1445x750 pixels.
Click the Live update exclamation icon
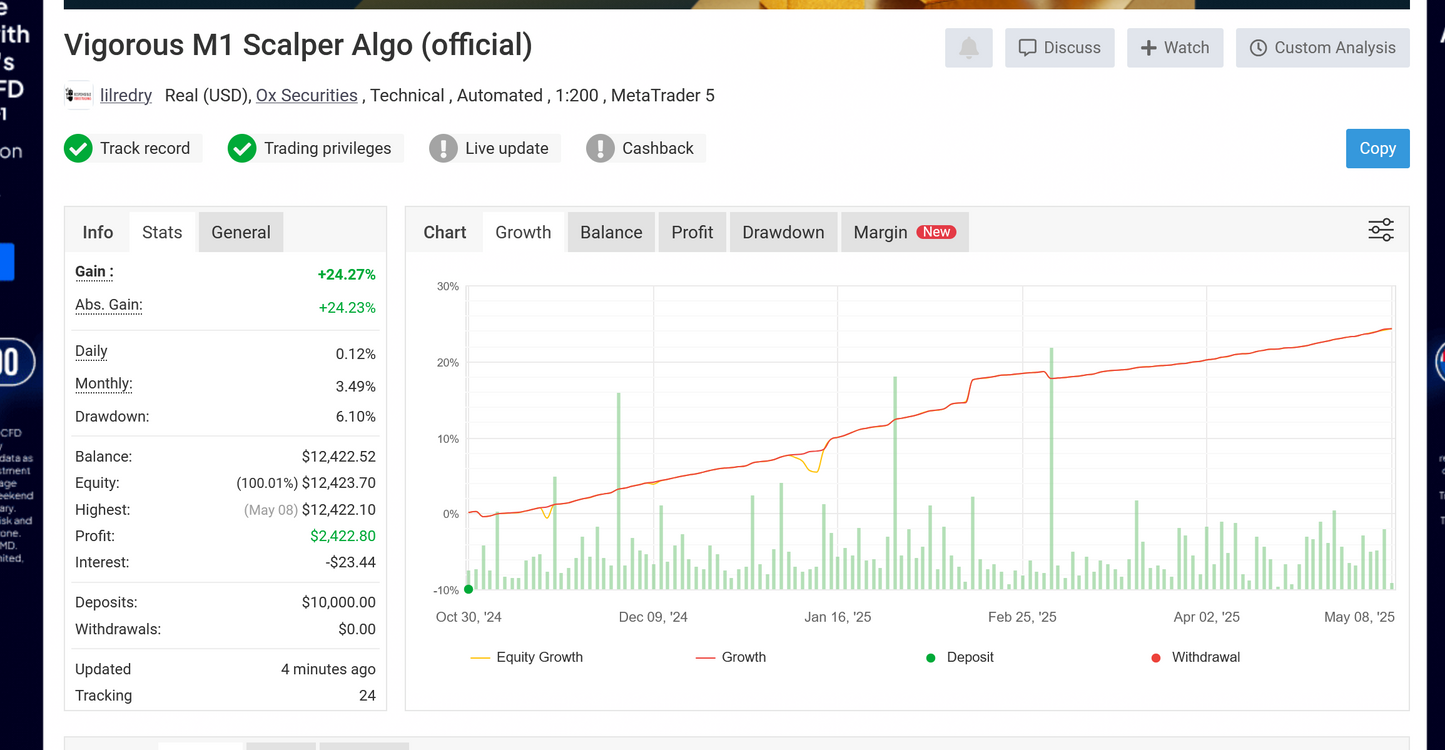click(x=444, y=148)
